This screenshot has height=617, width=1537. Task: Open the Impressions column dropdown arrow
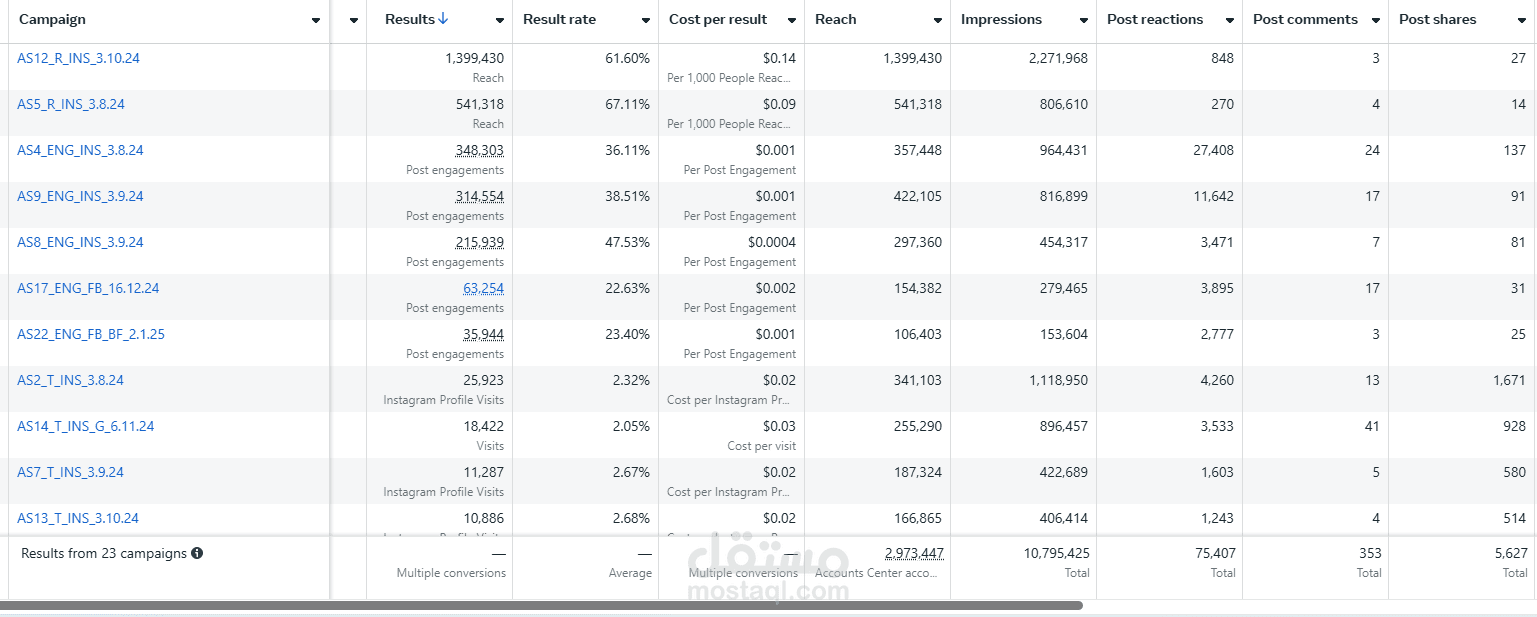(x=1083, y=20)
